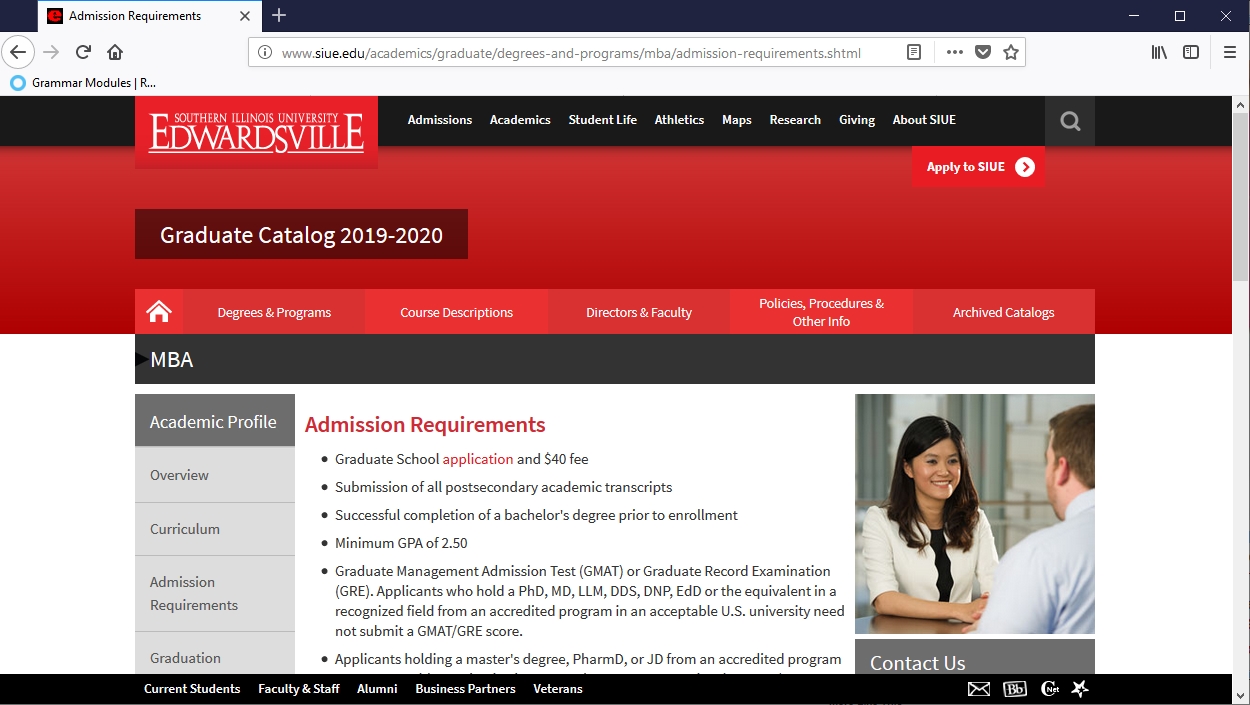The width and height of the screenshot is (1250, 705).
Task: Open the Firefox hamburger menu
Action: click(1230, 52)
